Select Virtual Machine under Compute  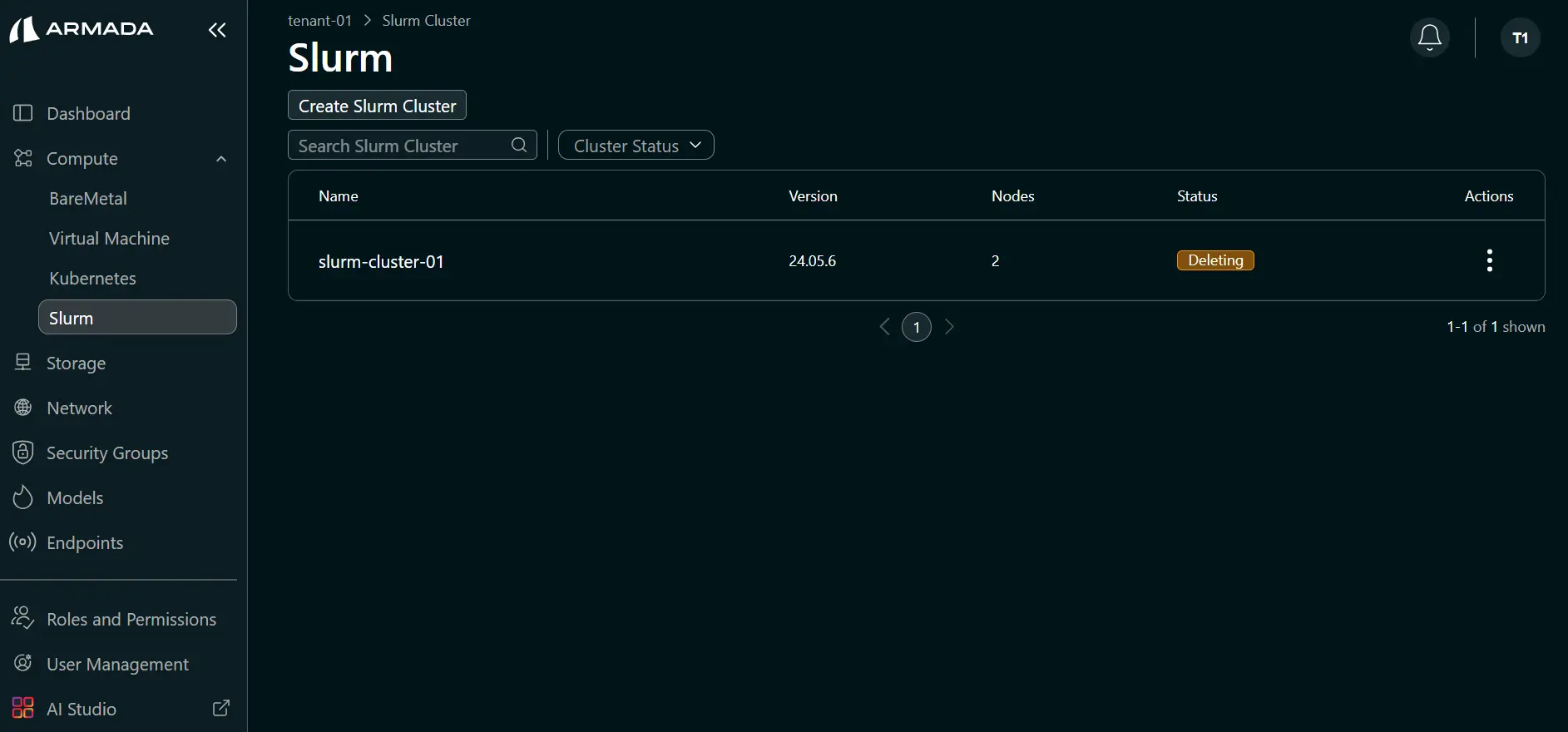[x=109, y=238]
